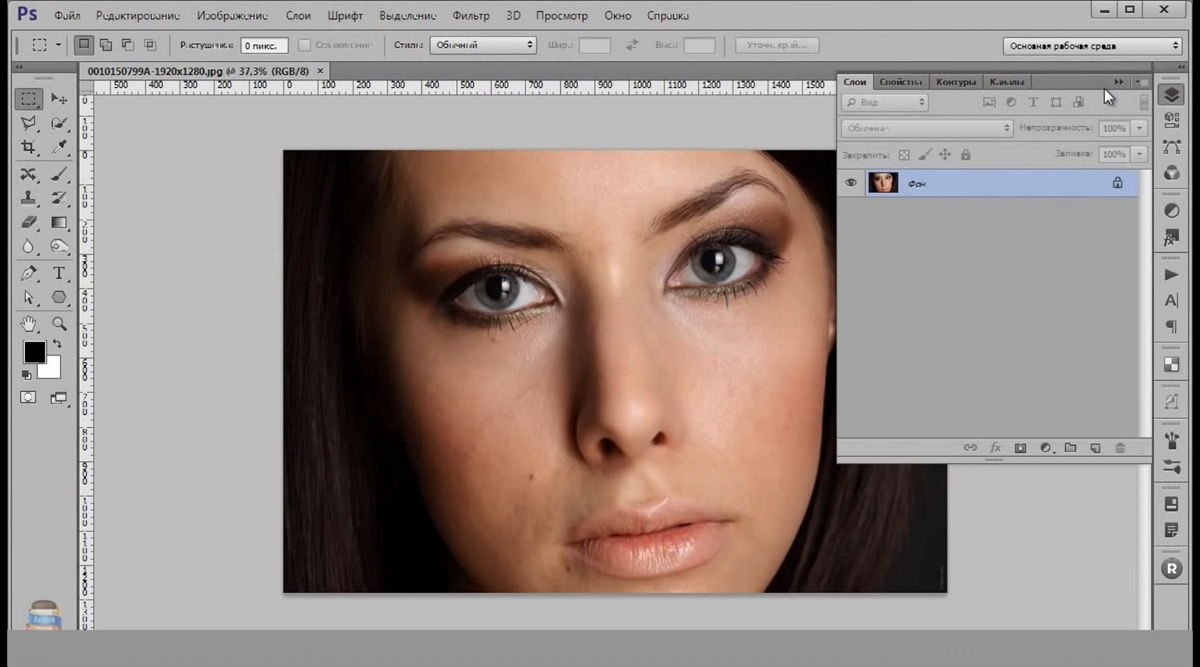Open the layer blend mode dropdown
1200x667 pixels.
coord(927,128)
